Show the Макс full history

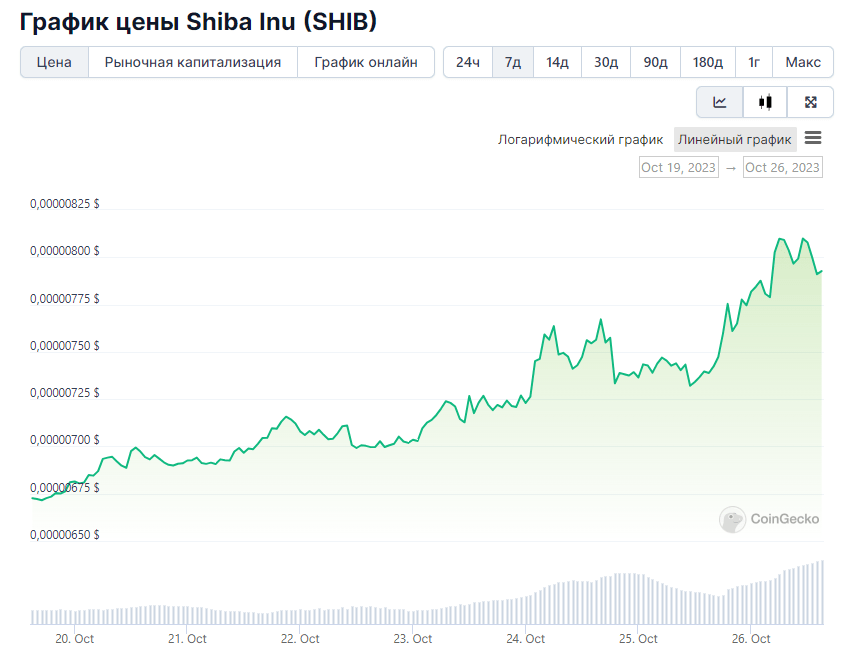803,62
